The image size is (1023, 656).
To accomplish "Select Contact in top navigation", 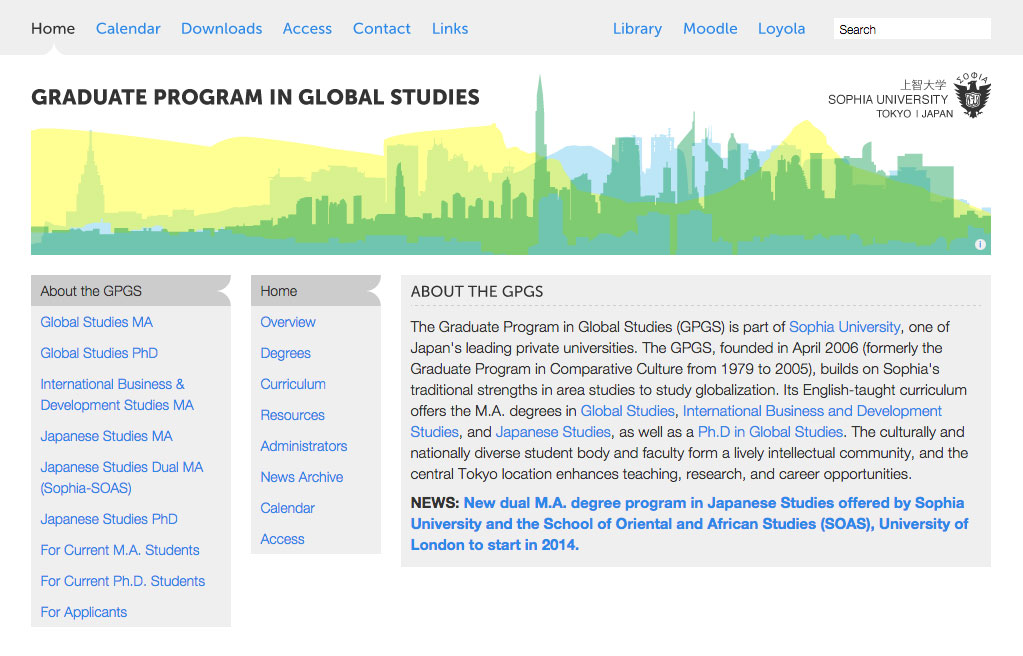I will click(x=382, y=29).
